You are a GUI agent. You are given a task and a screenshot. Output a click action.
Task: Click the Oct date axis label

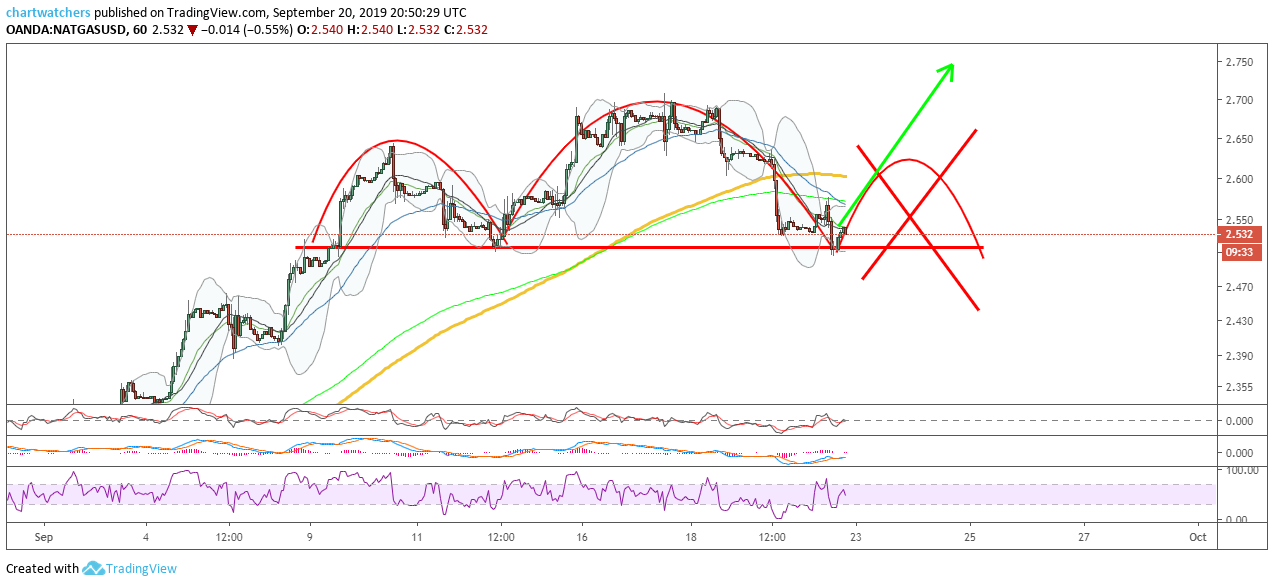click(1196, 537)
